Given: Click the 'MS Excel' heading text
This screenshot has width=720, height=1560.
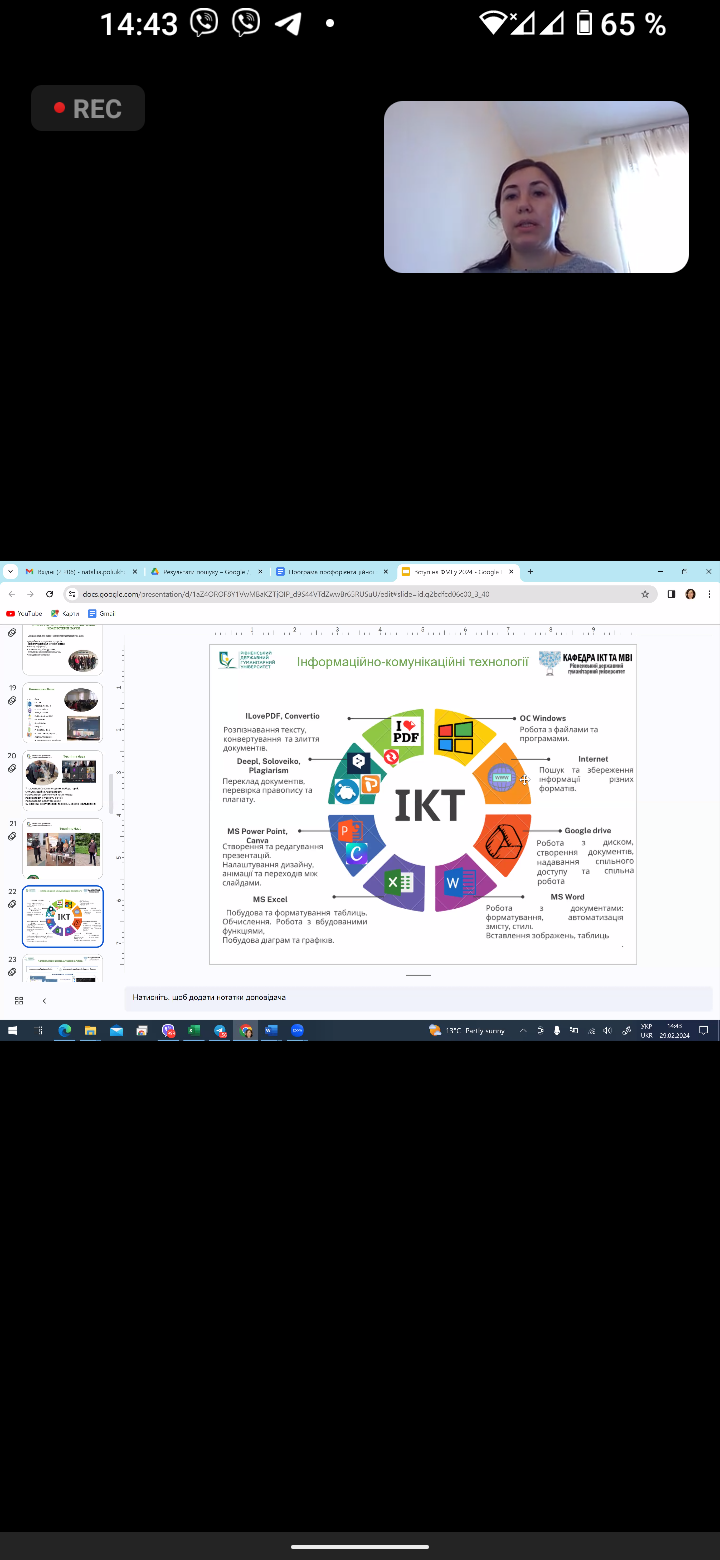Looking at the screenshot, I should (x=270, y=899).
